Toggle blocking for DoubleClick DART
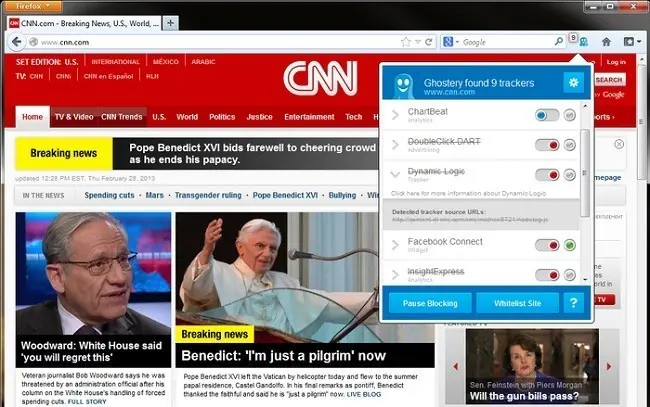 pyautogui.click(x=547, y=145)
